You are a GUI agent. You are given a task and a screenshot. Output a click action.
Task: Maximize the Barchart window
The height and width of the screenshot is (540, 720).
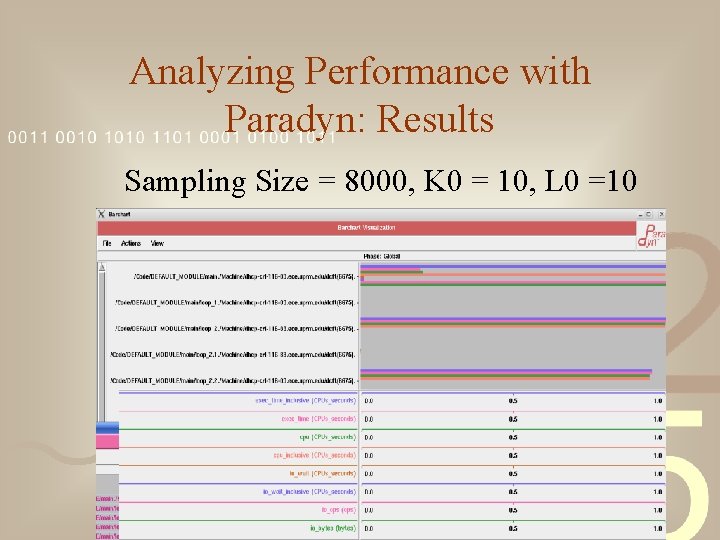click(649, 214)
